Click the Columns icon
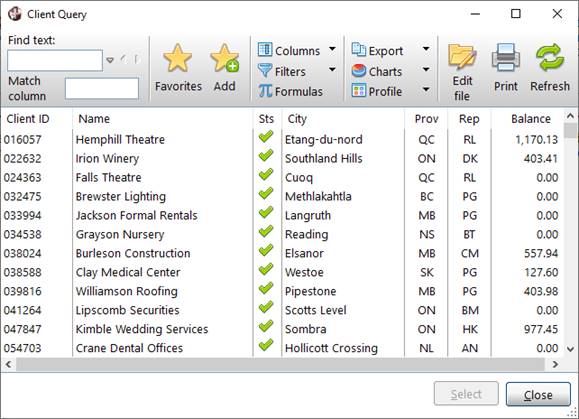The image size is (579, 419). (265, 50)
